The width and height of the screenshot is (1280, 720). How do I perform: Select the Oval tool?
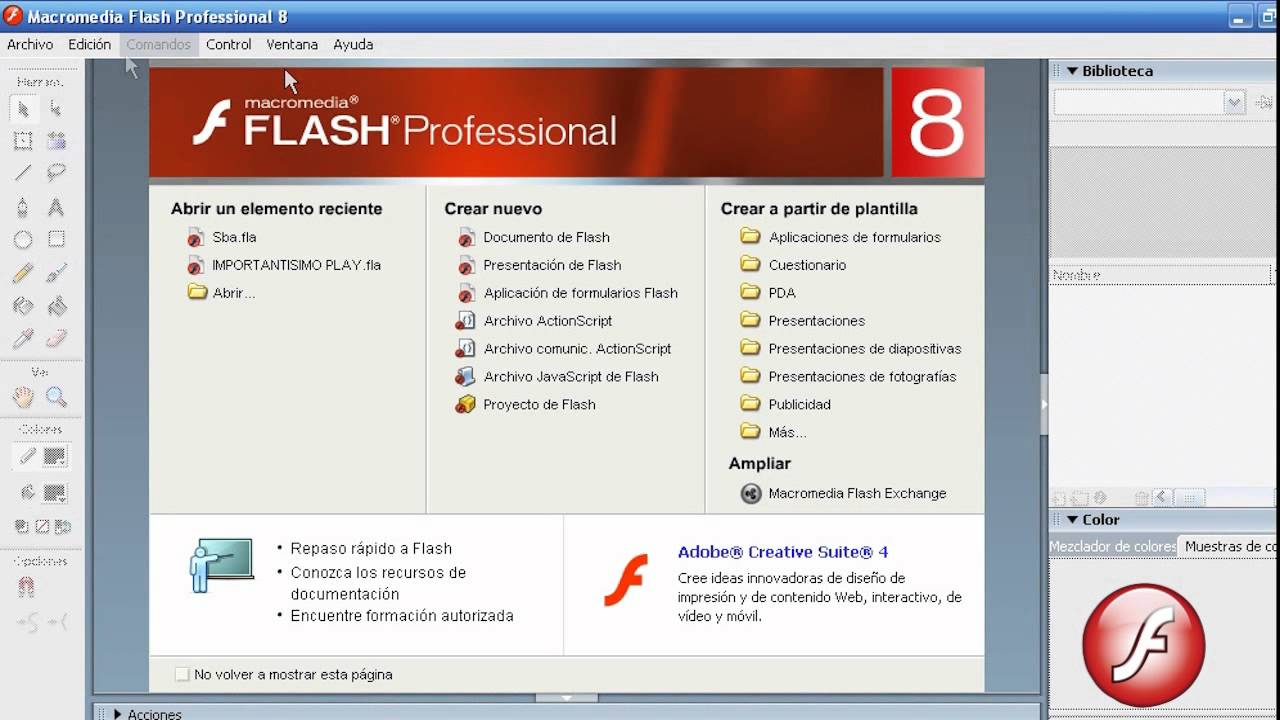point(23,240)
